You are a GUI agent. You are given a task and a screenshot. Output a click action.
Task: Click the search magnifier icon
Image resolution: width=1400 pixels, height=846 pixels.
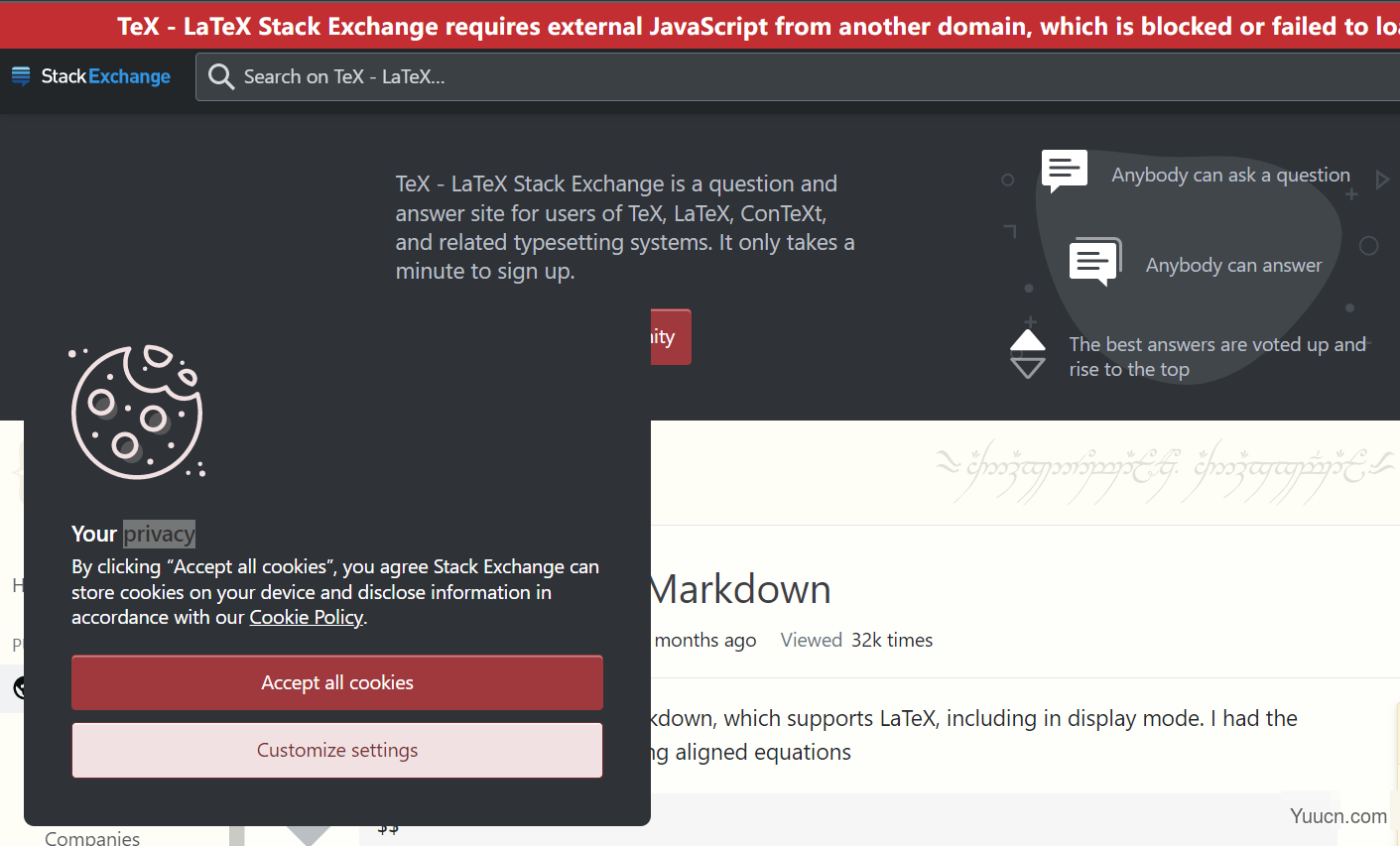(221, 77)
